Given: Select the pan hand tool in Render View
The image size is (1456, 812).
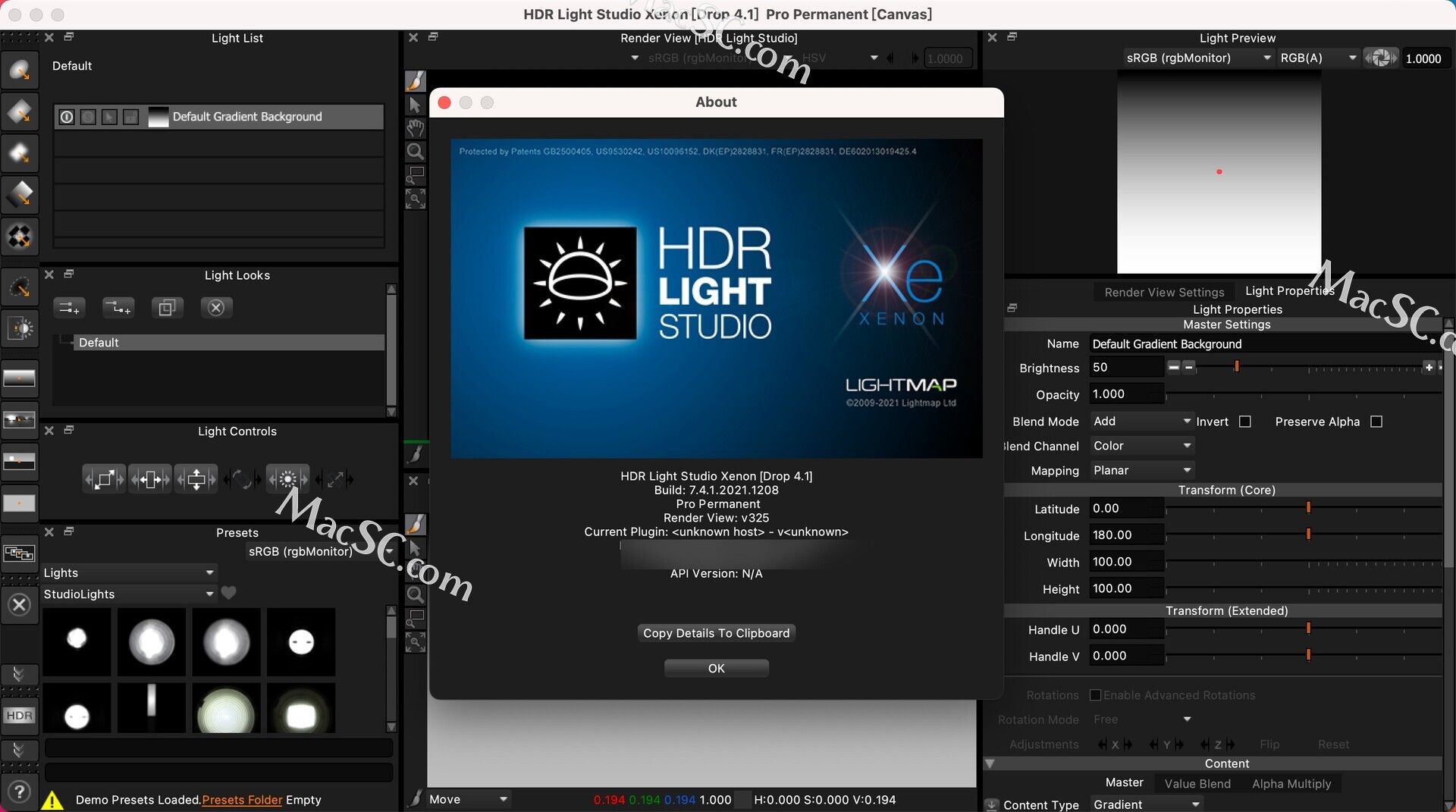Looking at the screenshot, I should [x=416, y=128].
